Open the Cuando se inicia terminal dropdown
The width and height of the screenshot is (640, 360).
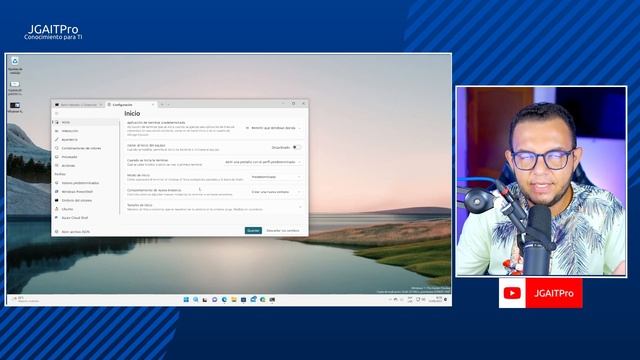tap(263, 162)
